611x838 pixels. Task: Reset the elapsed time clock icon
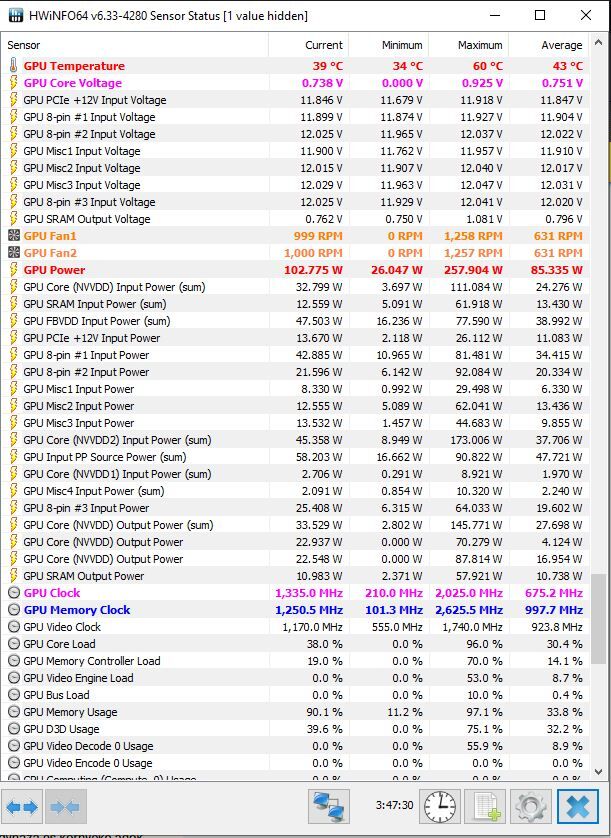click(440, 806)
